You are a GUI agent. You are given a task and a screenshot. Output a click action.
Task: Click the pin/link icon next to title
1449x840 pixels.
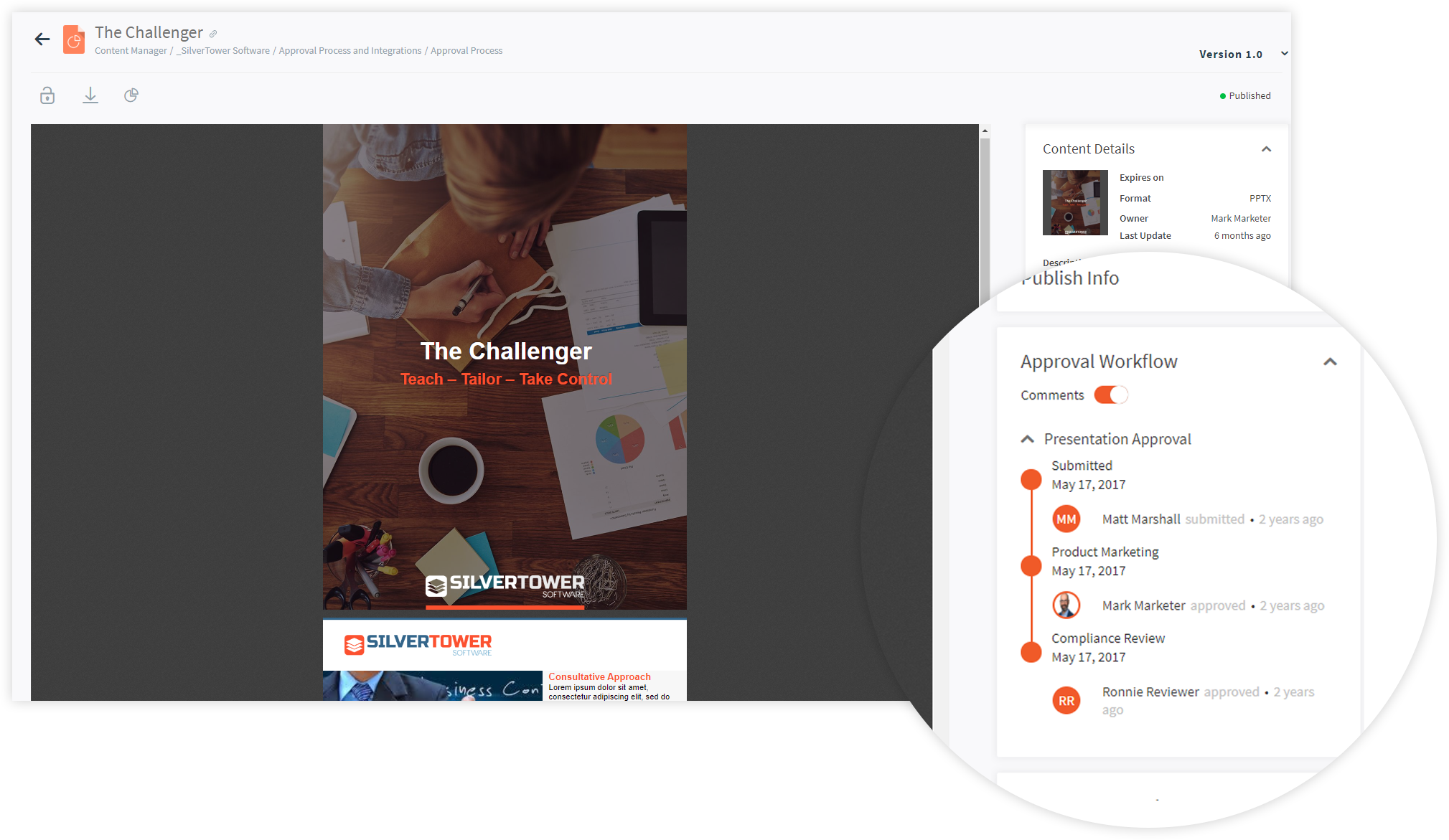point(213,32)
